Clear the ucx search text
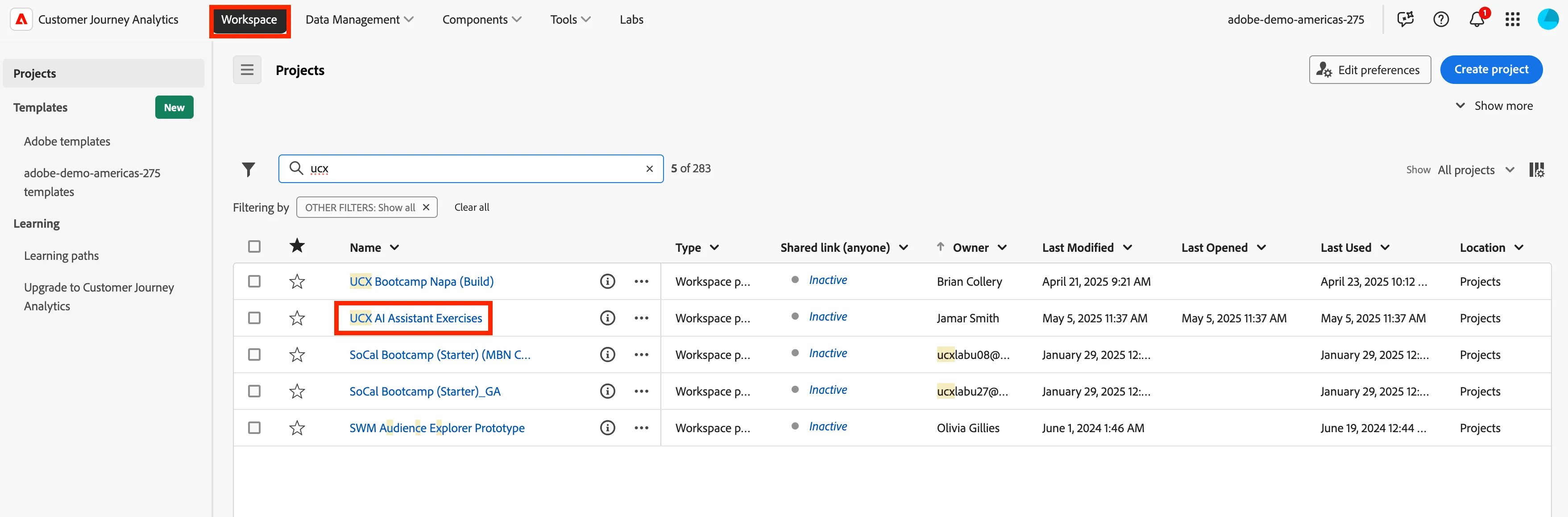This screenshot has width=1568, height=517. pyautogui.click(x=650, y=169)
